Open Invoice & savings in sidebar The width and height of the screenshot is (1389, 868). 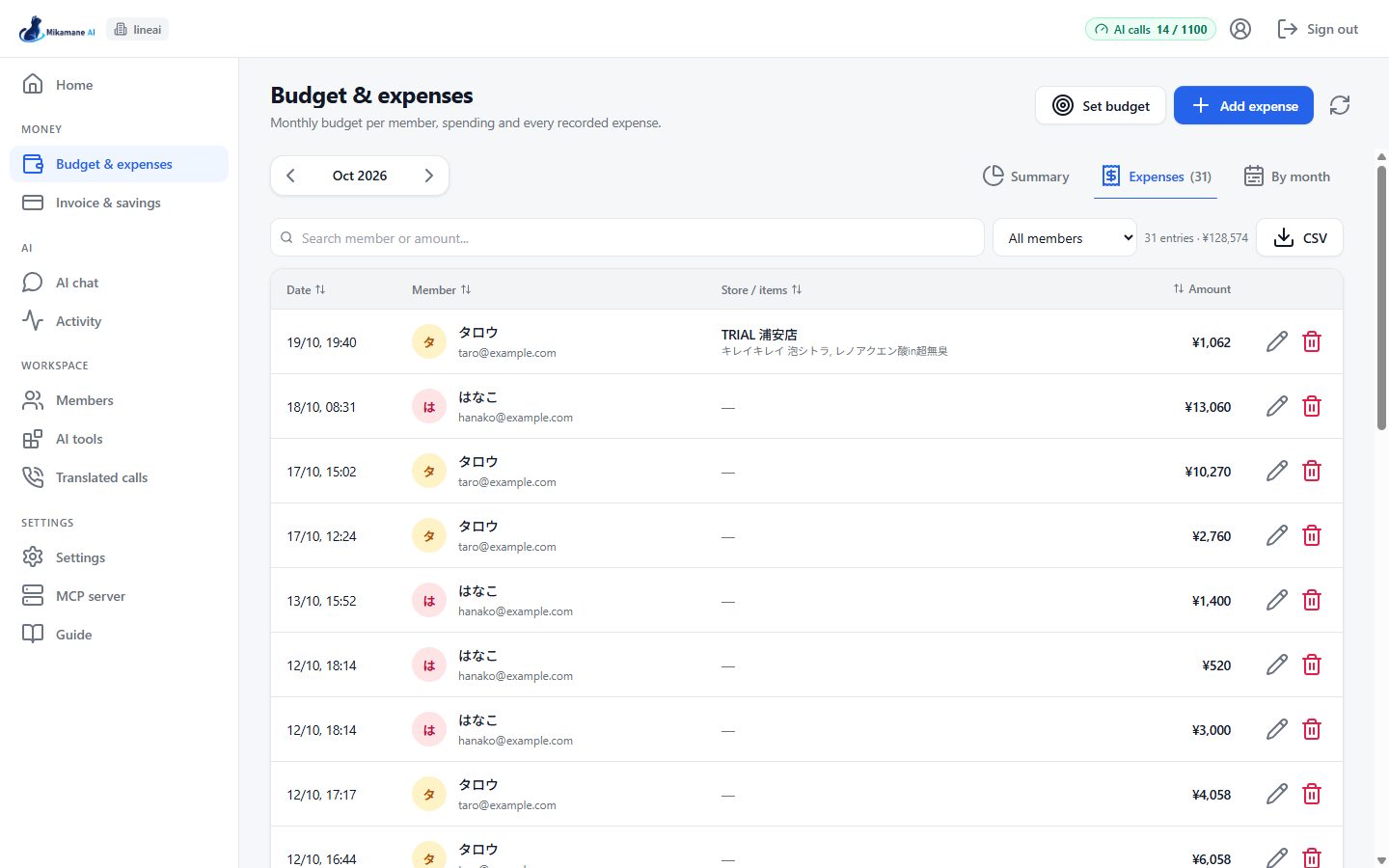tap(119, 203)
